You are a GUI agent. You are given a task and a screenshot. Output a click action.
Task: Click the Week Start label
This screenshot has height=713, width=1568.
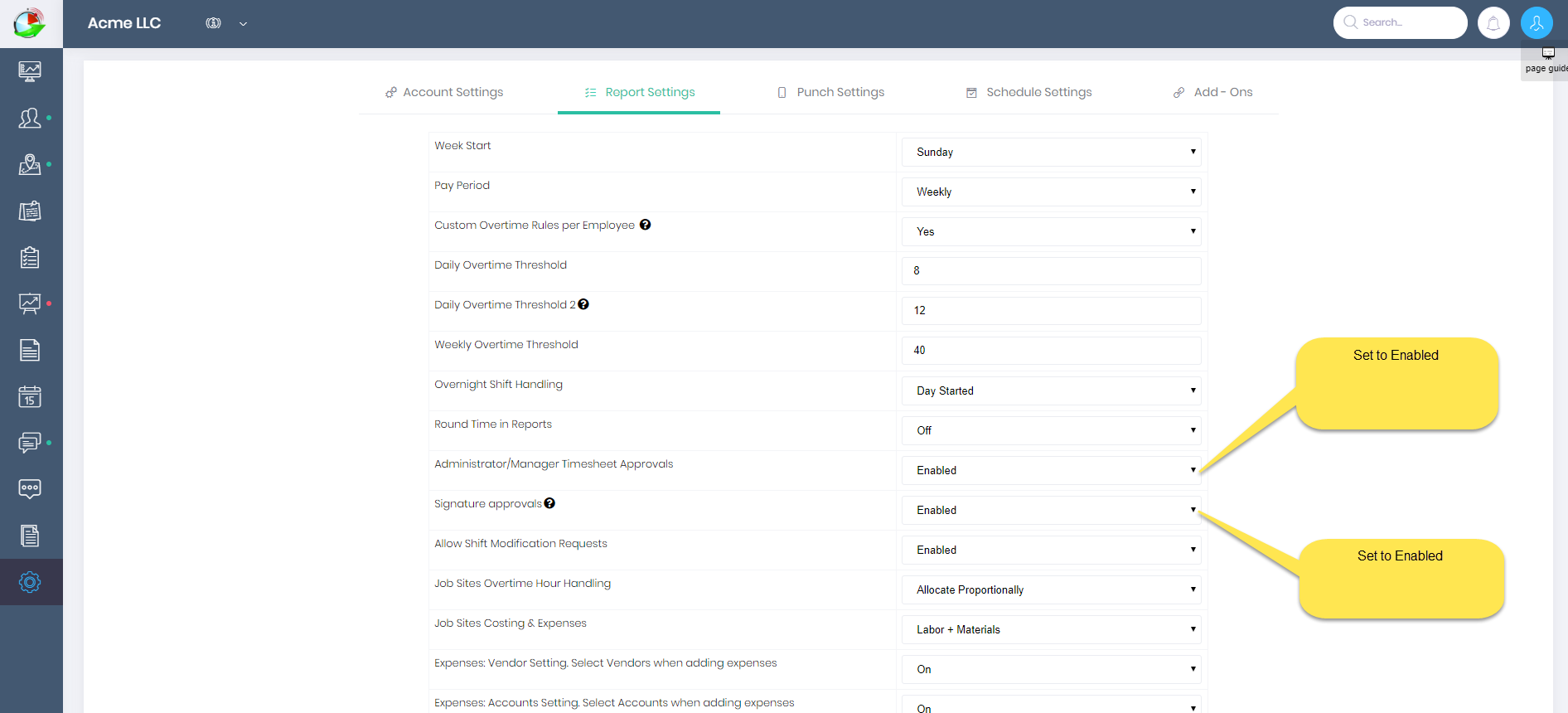(462, 145)
